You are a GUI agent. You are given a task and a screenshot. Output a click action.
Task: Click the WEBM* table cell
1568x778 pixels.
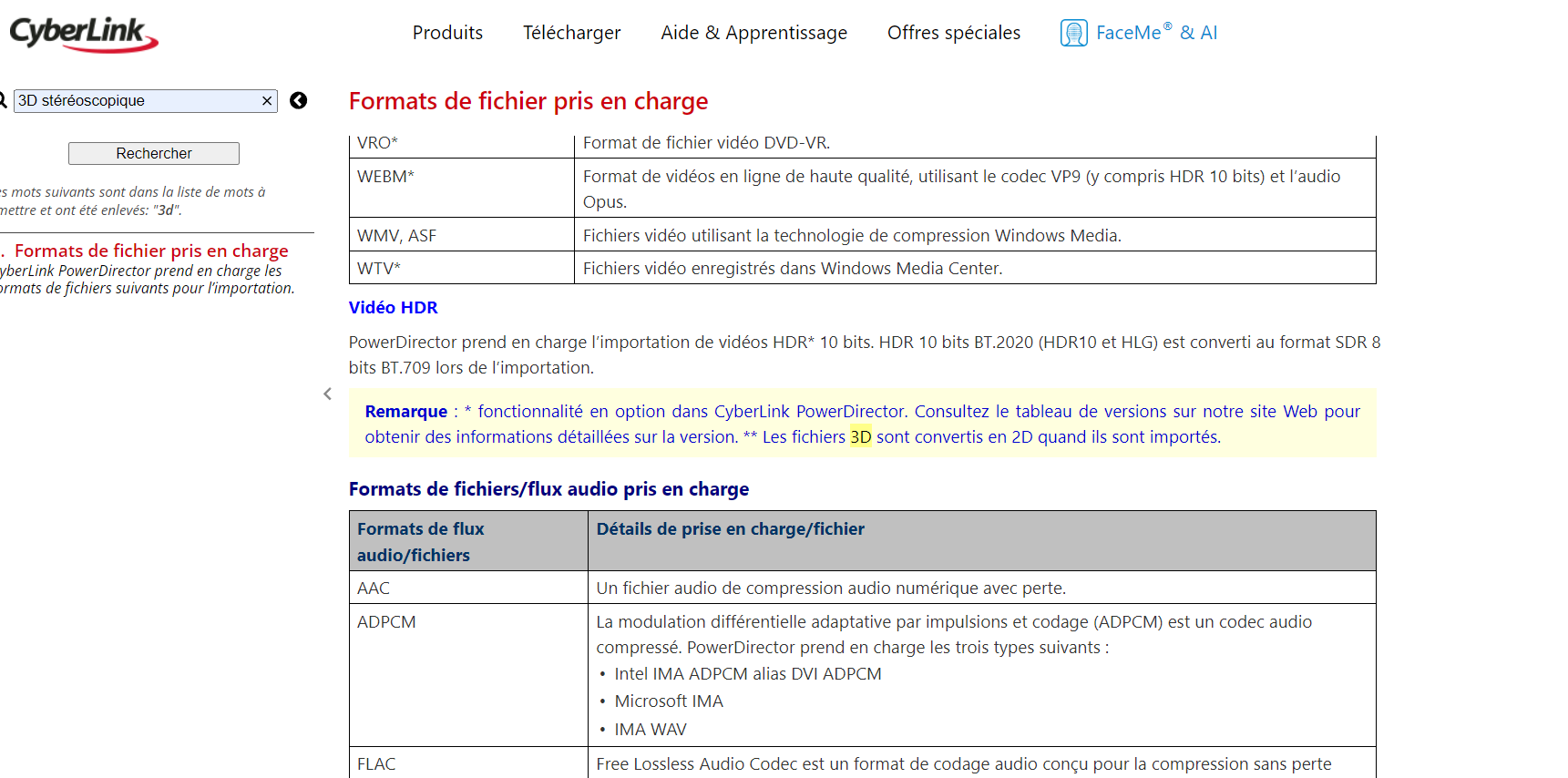pyautogui.click(x=461, y=189)
